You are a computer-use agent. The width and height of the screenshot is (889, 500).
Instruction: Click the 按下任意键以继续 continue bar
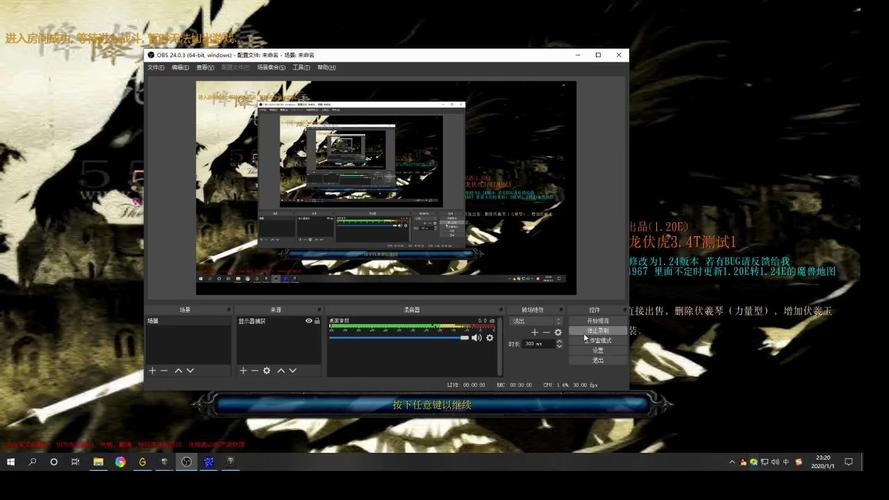point(432,405)
